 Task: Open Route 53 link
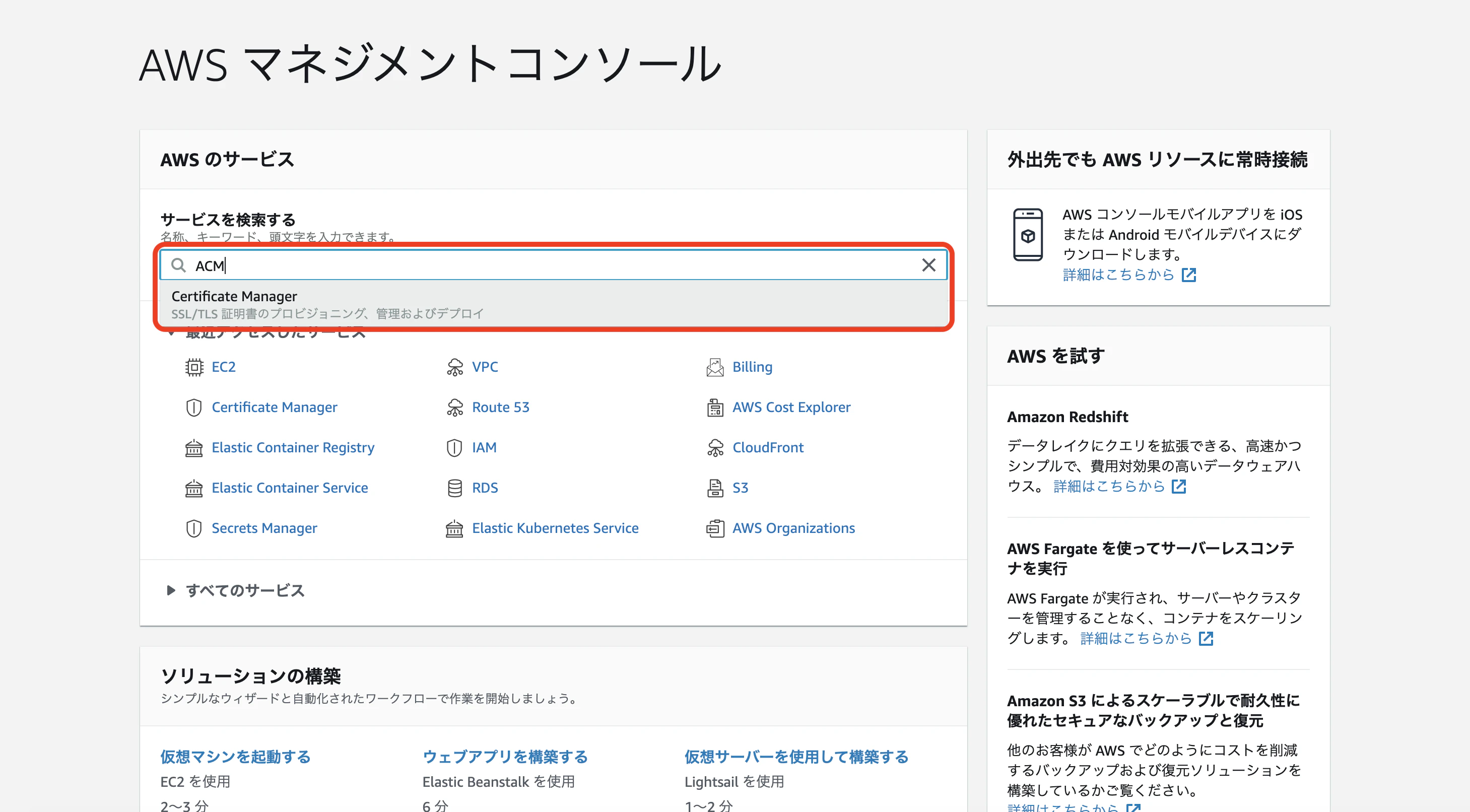pyautogui.click(x=500, y=408)
